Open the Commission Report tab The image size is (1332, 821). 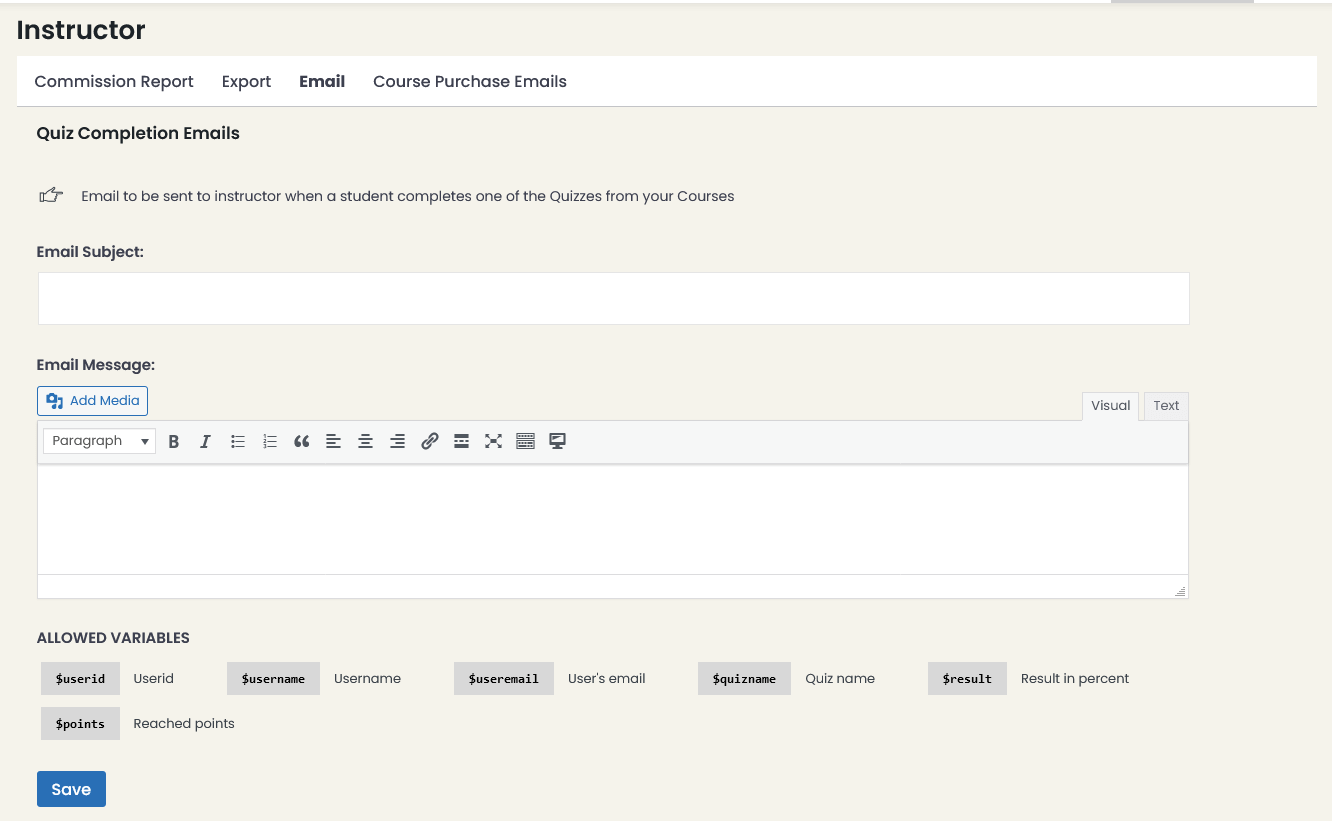[114, 81]
